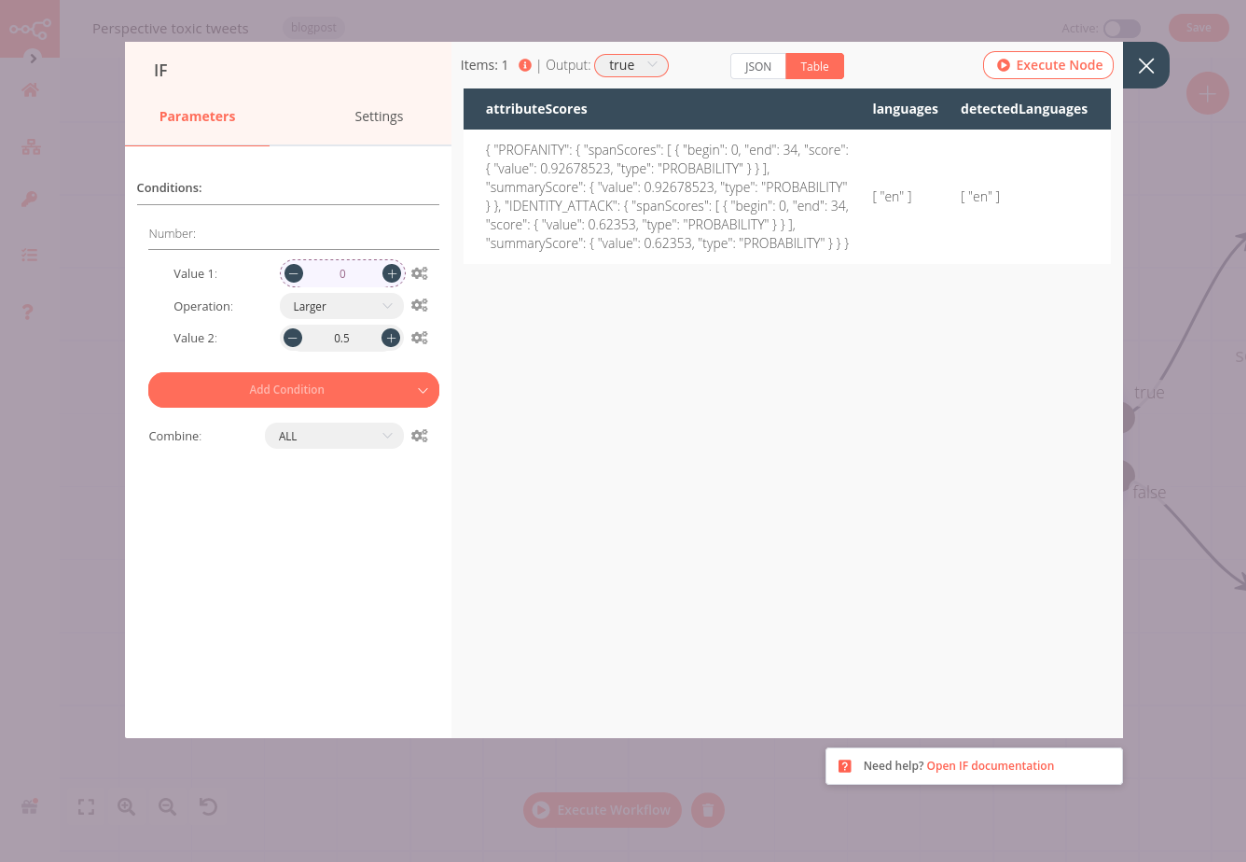
Task: Open IF documentation link
Action: pyautogui.click(x=990, y=766)
